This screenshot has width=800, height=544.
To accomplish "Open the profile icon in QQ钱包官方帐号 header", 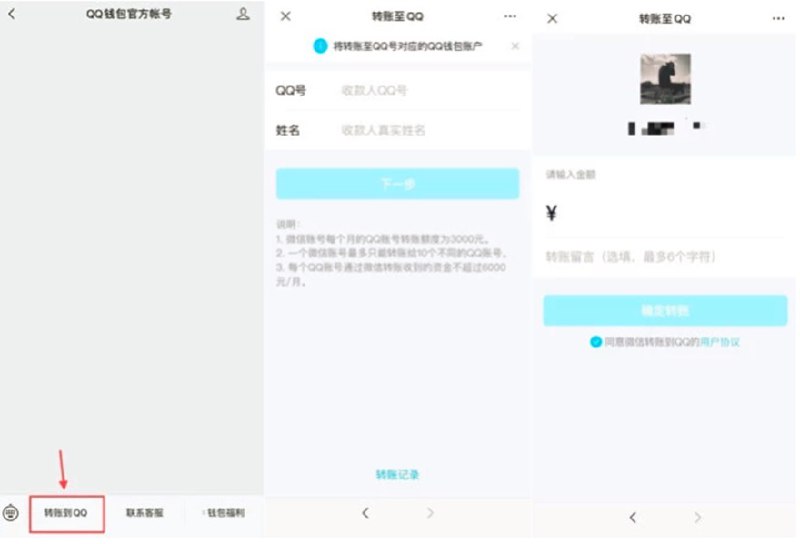I will (x=243, y=15).
